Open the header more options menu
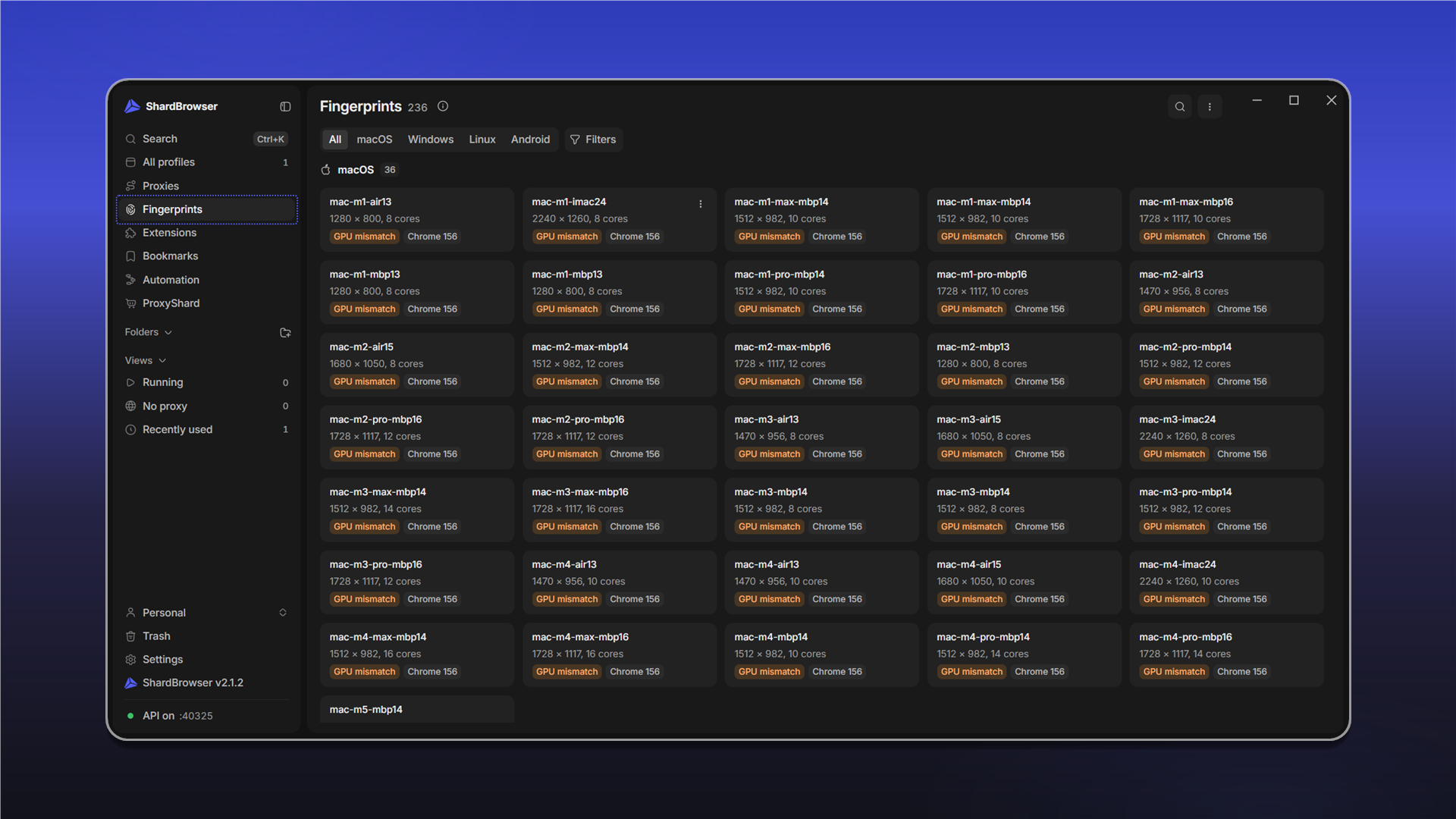Viewport: 1456px width, 819px height. coord(1210,107)
